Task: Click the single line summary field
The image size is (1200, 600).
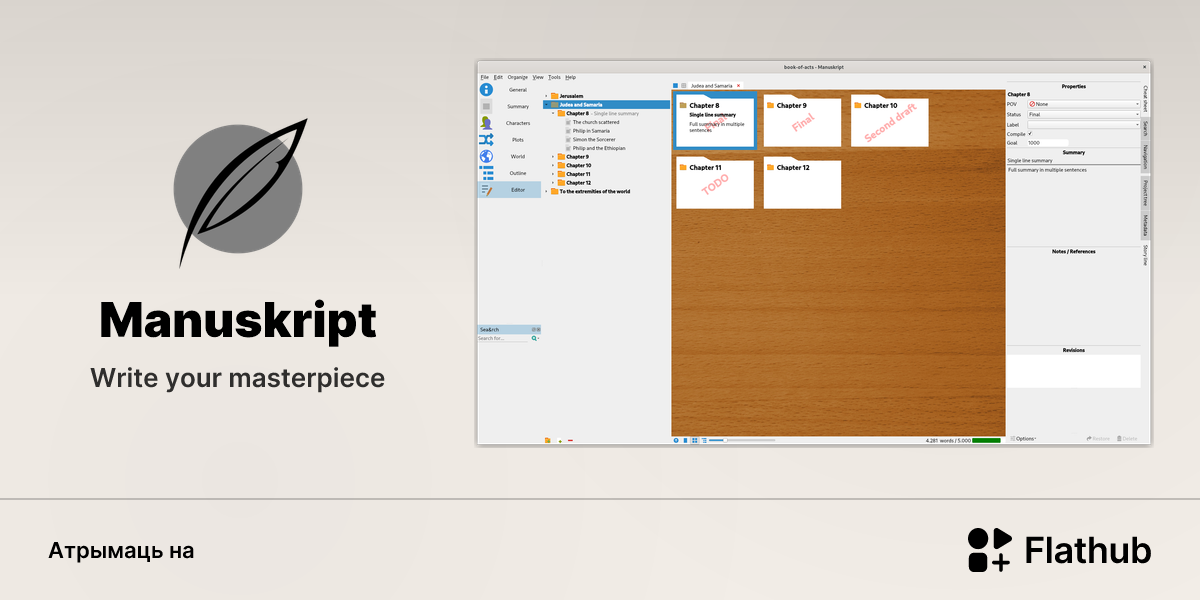Action: (1073, 160)
